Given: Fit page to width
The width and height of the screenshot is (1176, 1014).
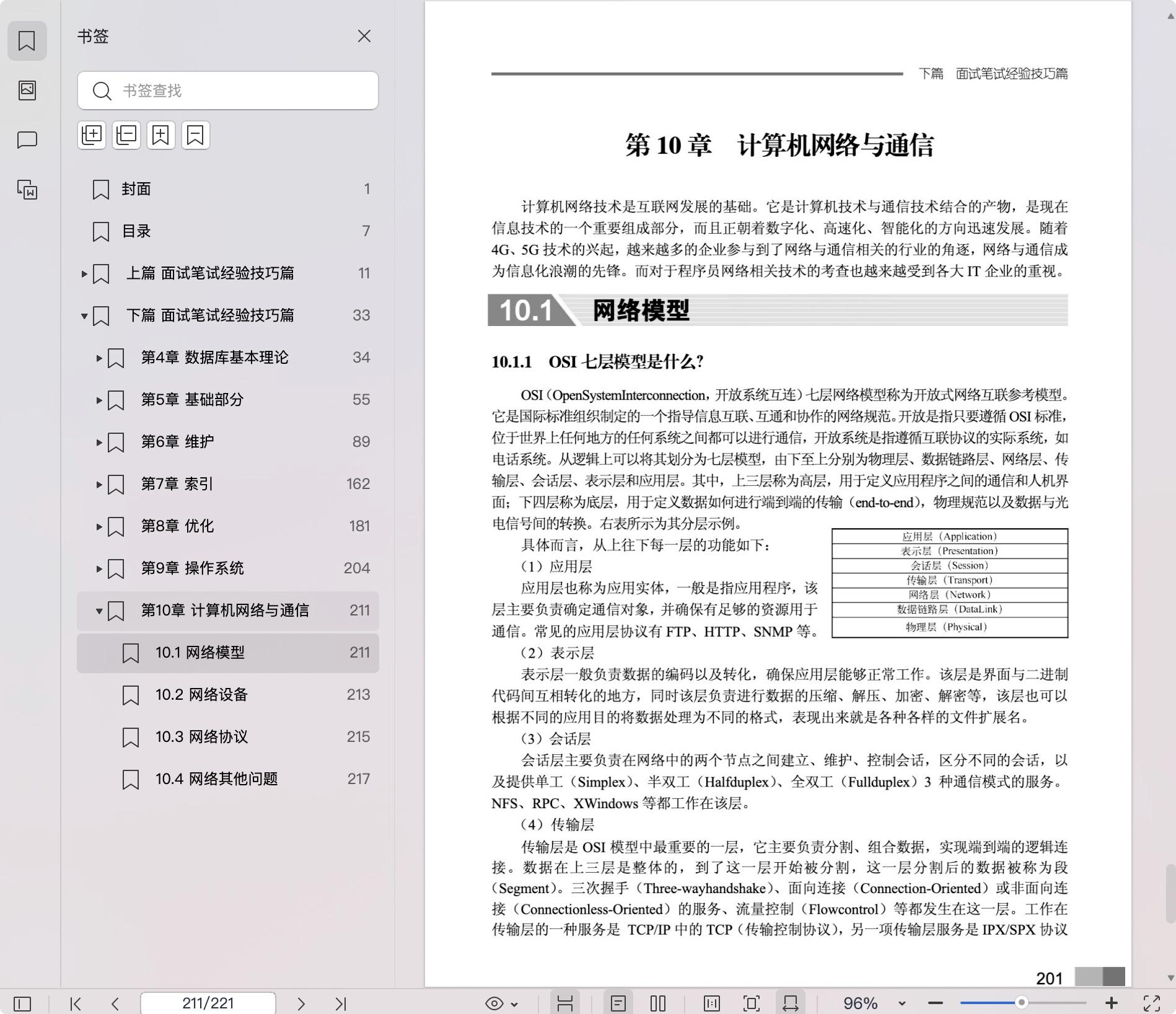Looking at the screenshot, I should [x=791, y=1003].
